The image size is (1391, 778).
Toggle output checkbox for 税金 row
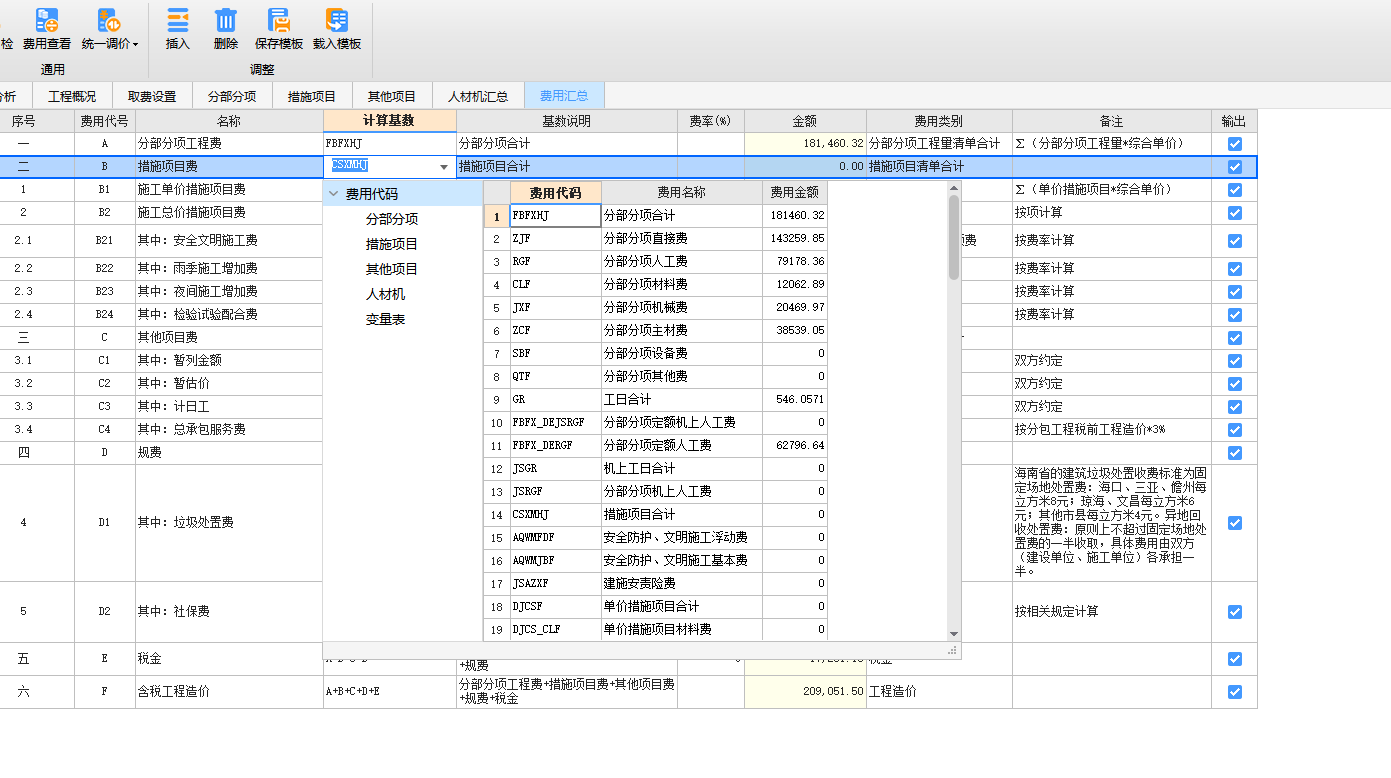tap(1235, 659)
